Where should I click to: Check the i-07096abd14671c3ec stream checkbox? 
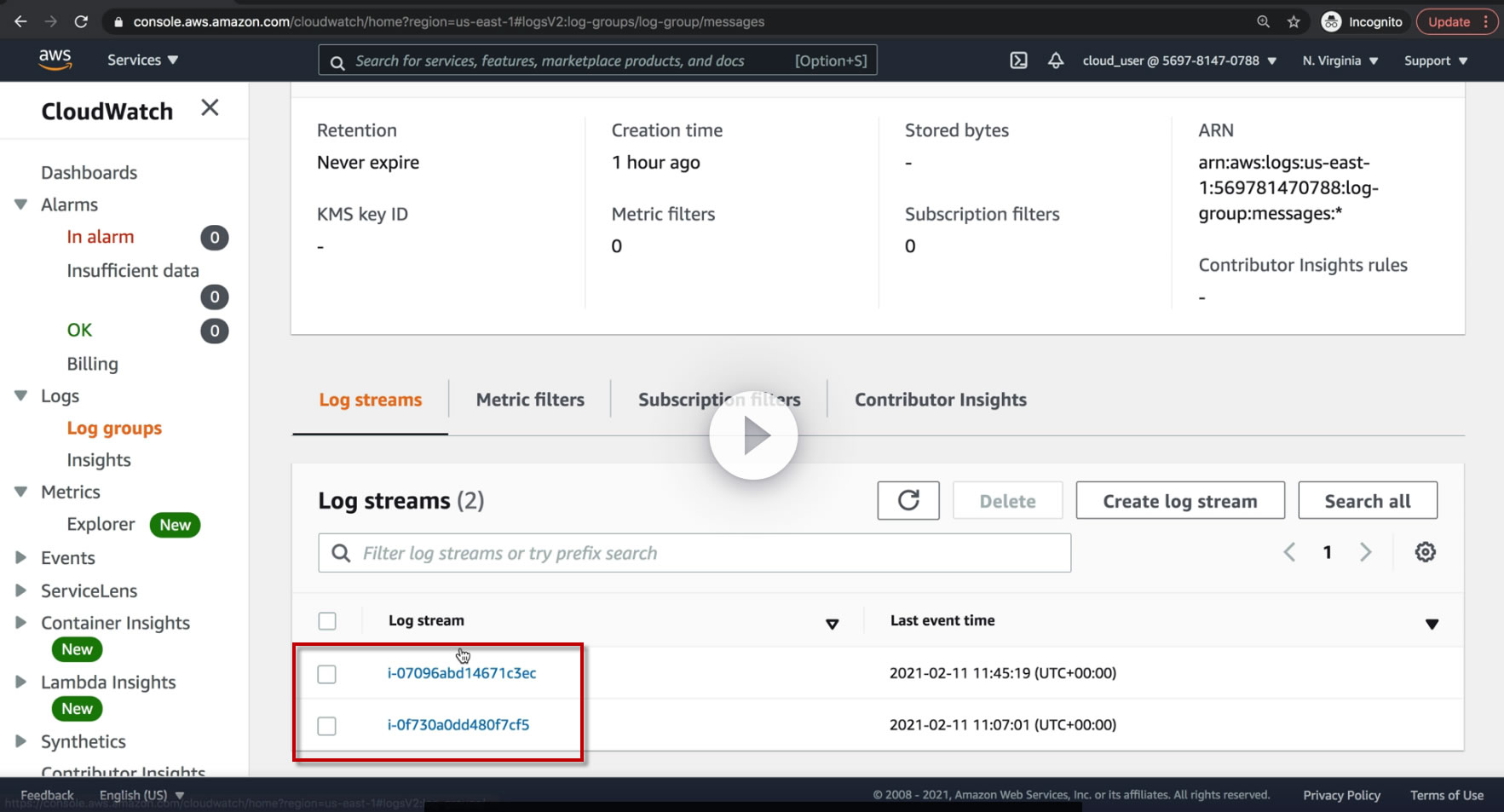(x=326, y=674)
